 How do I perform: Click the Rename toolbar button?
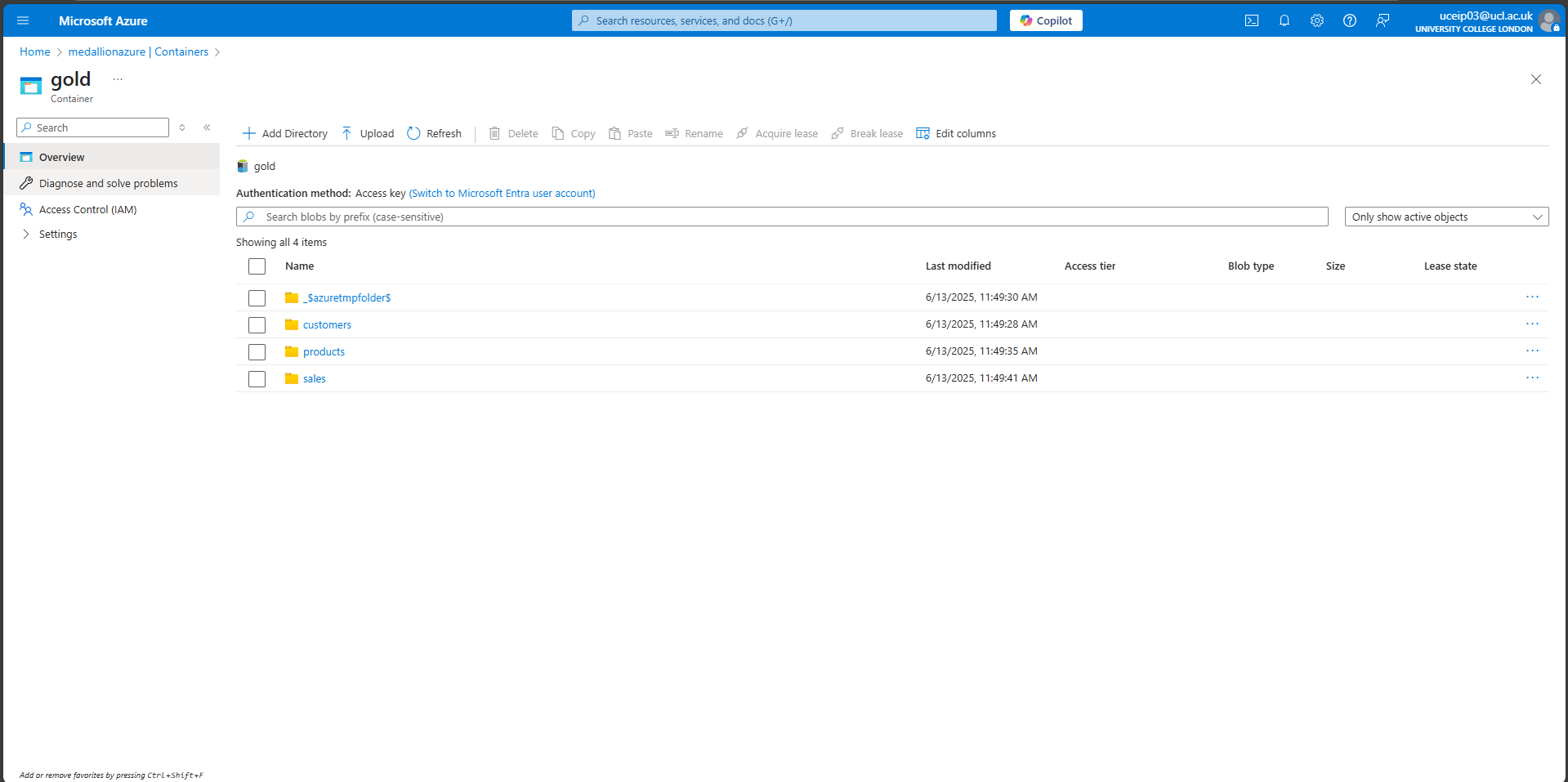click(695, 133)
